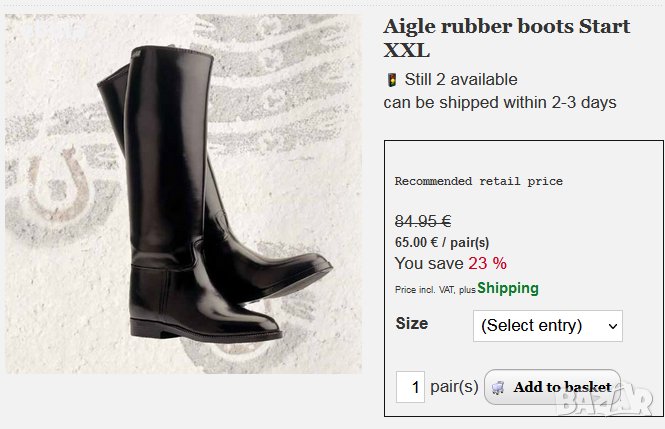
Task: Click the Size label
Action: (412, 323)
